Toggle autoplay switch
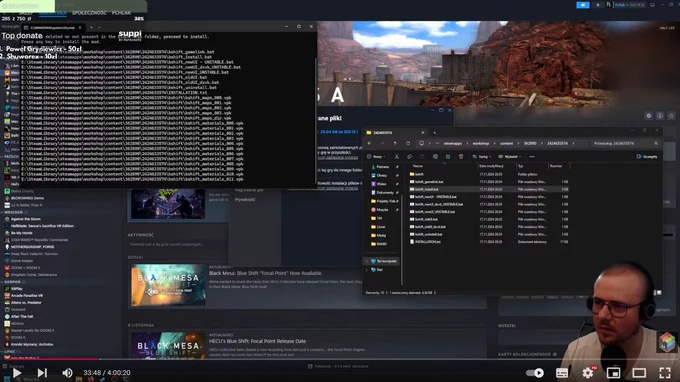The height and width of the screenshot is (382, 680). [x=535, y=373]
